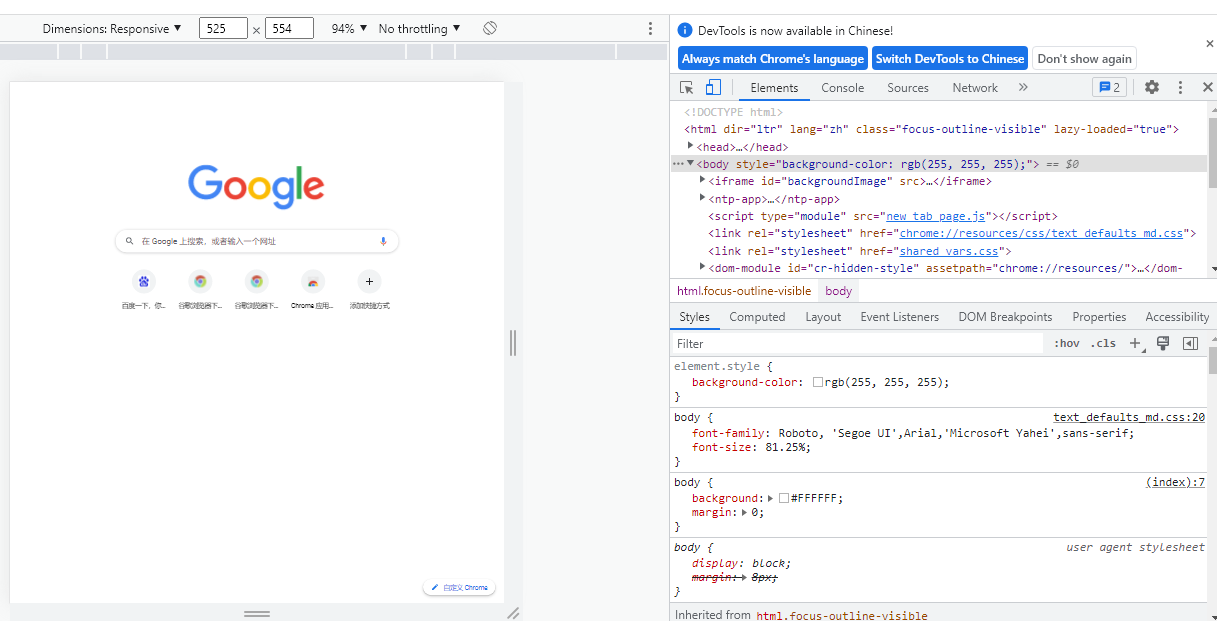
Task: Open the Chrome 应用 shortcut tile
Action: click(x=312, y=290)
